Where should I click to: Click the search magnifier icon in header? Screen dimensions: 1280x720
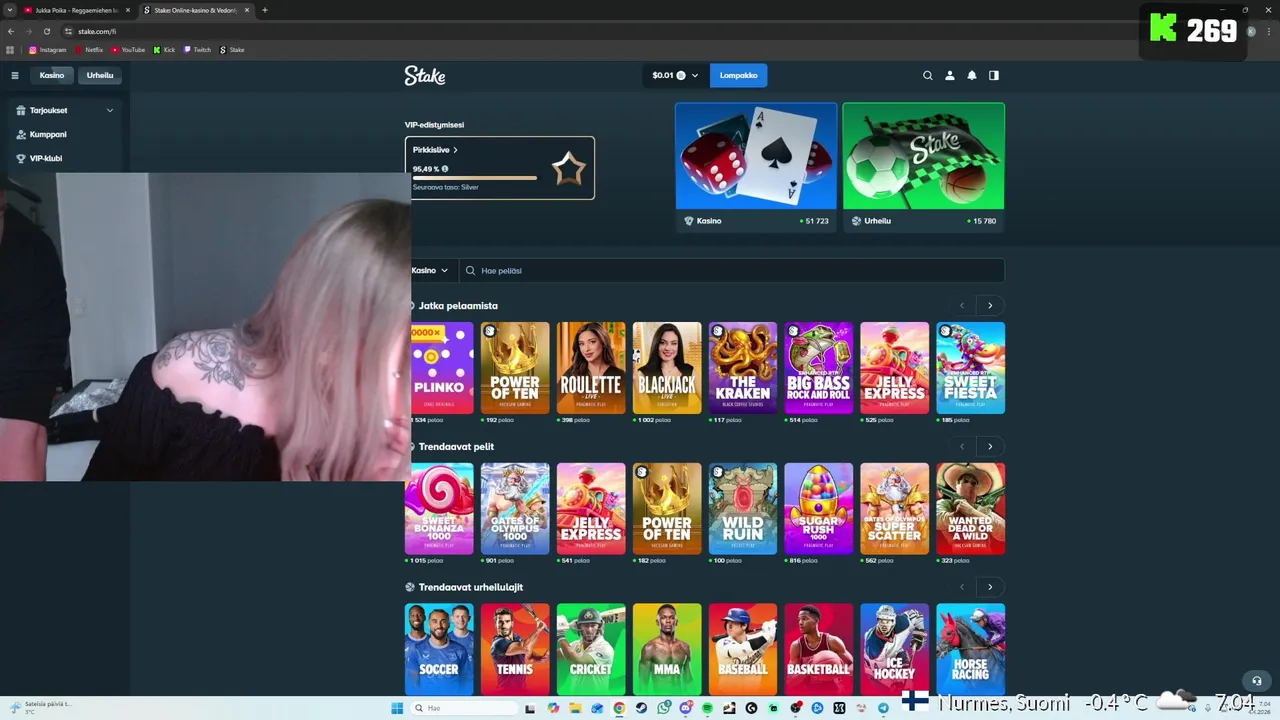tap(928, 75)
